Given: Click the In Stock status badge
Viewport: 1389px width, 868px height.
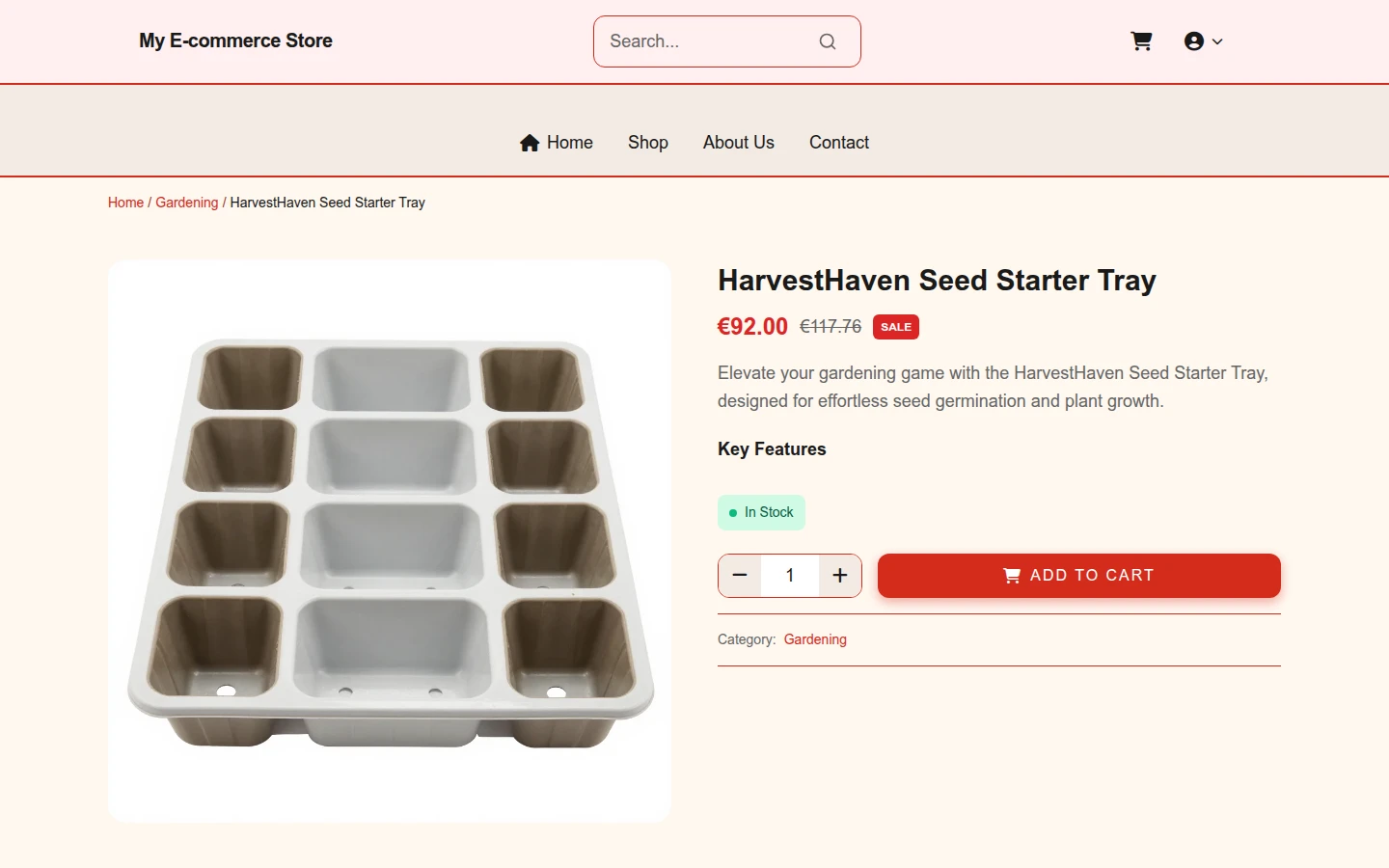Looking at the screenshot, I should coord(761,513).
